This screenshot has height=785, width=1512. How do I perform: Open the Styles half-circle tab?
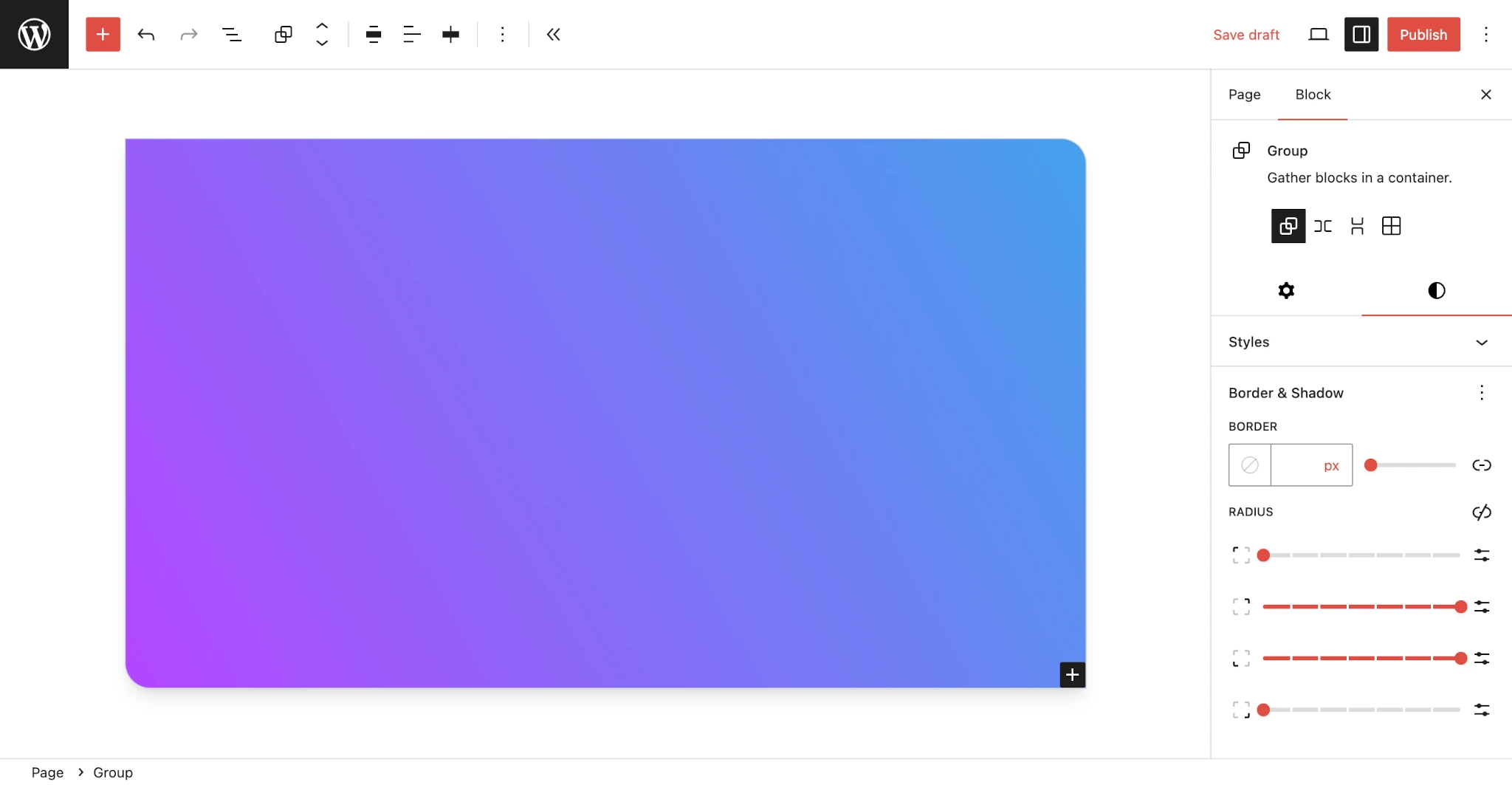click(1437, 290)
